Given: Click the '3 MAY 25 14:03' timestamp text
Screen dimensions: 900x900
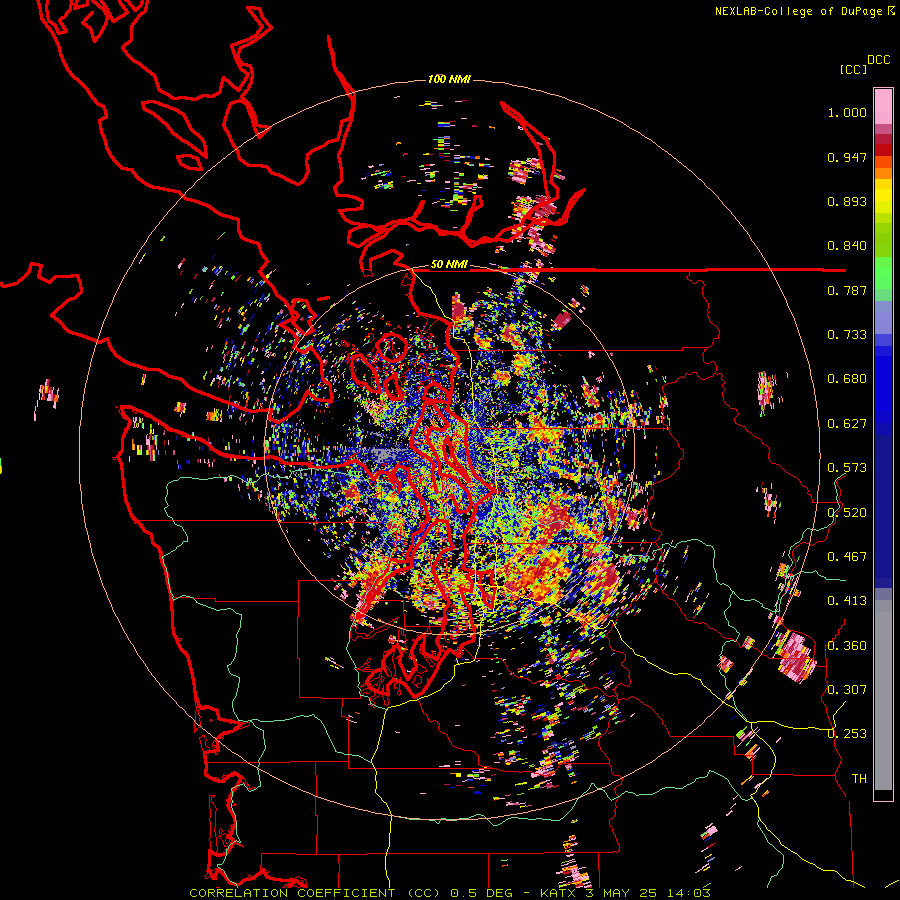Looking at the screenshot, I should point(648,893).
